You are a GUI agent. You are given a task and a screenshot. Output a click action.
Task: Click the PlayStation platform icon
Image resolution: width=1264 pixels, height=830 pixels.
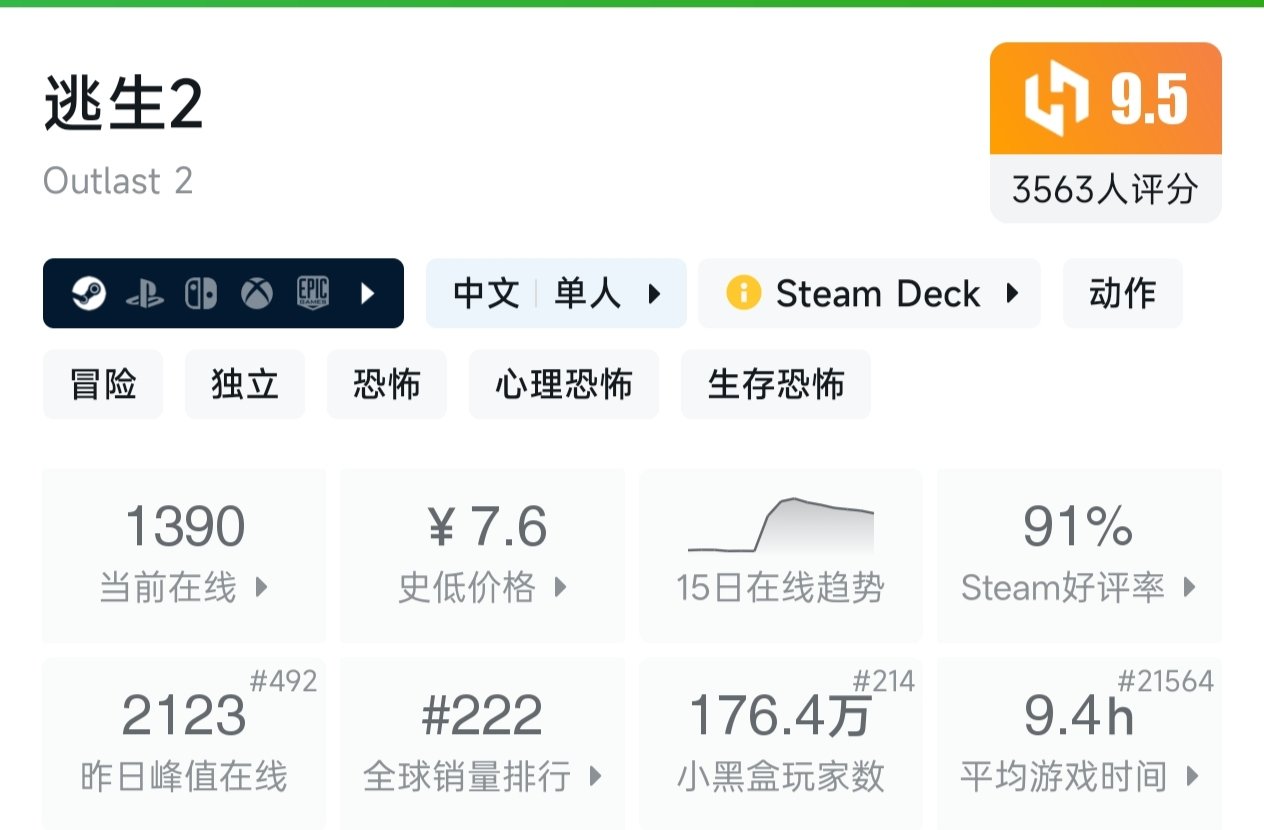[144, 293]
